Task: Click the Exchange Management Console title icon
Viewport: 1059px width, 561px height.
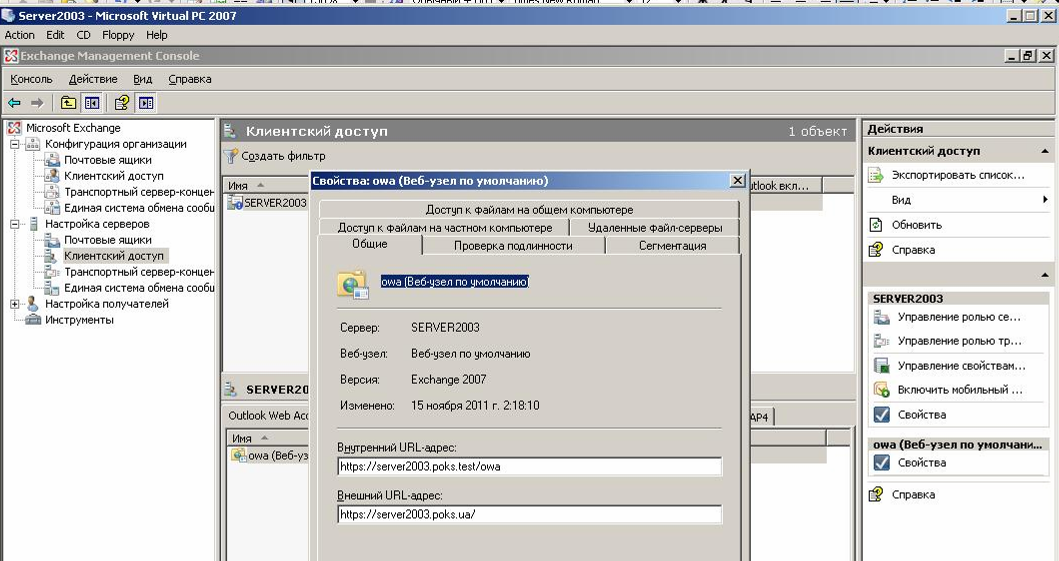Action: pyautogui.click(x=11, y=56)
